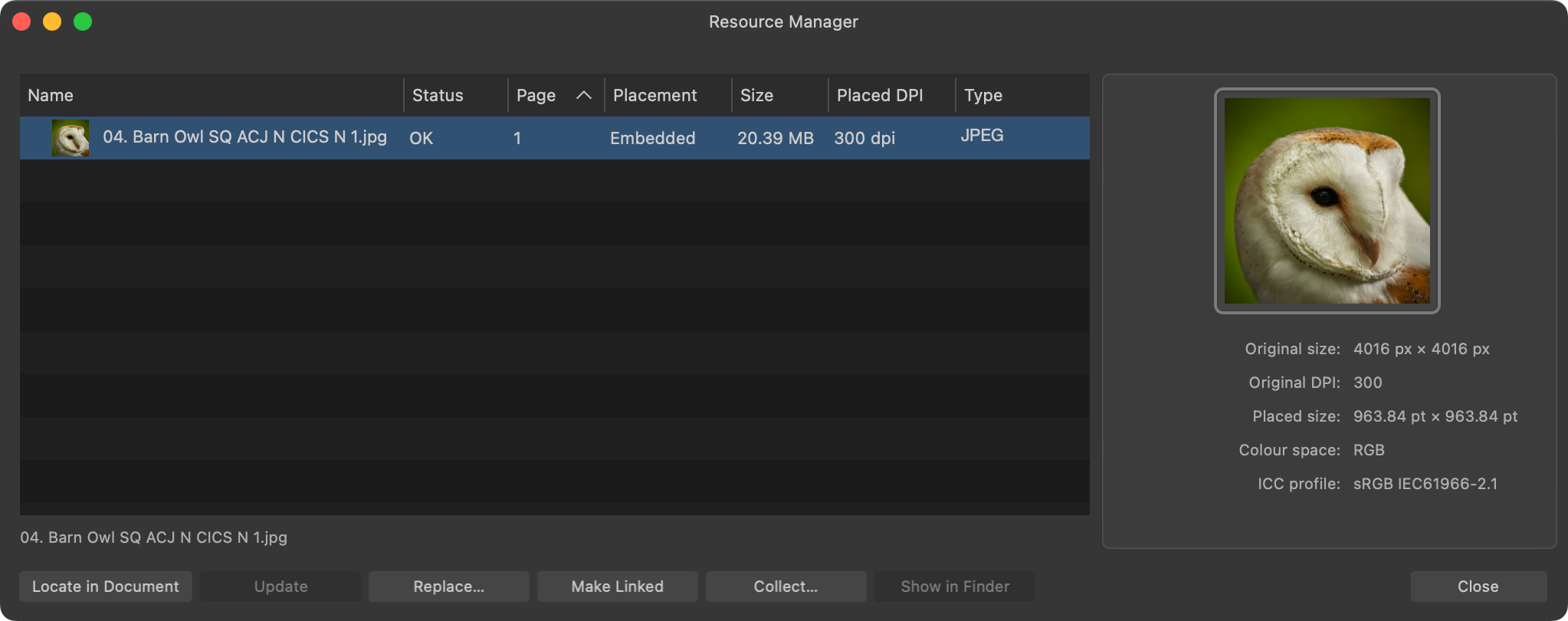This screenshot has width=1568, height=621.
Task: Click the Embedded placement cell
Action: [653, 138]
